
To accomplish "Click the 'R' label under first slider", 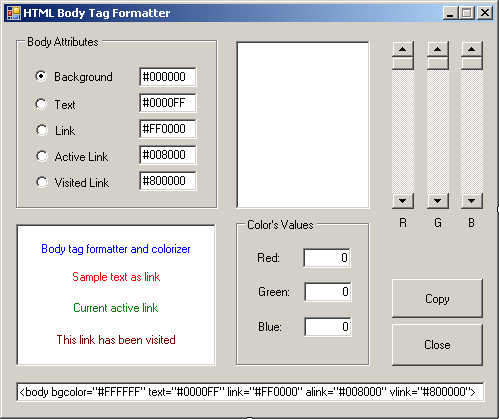I will tap(403, 223).
